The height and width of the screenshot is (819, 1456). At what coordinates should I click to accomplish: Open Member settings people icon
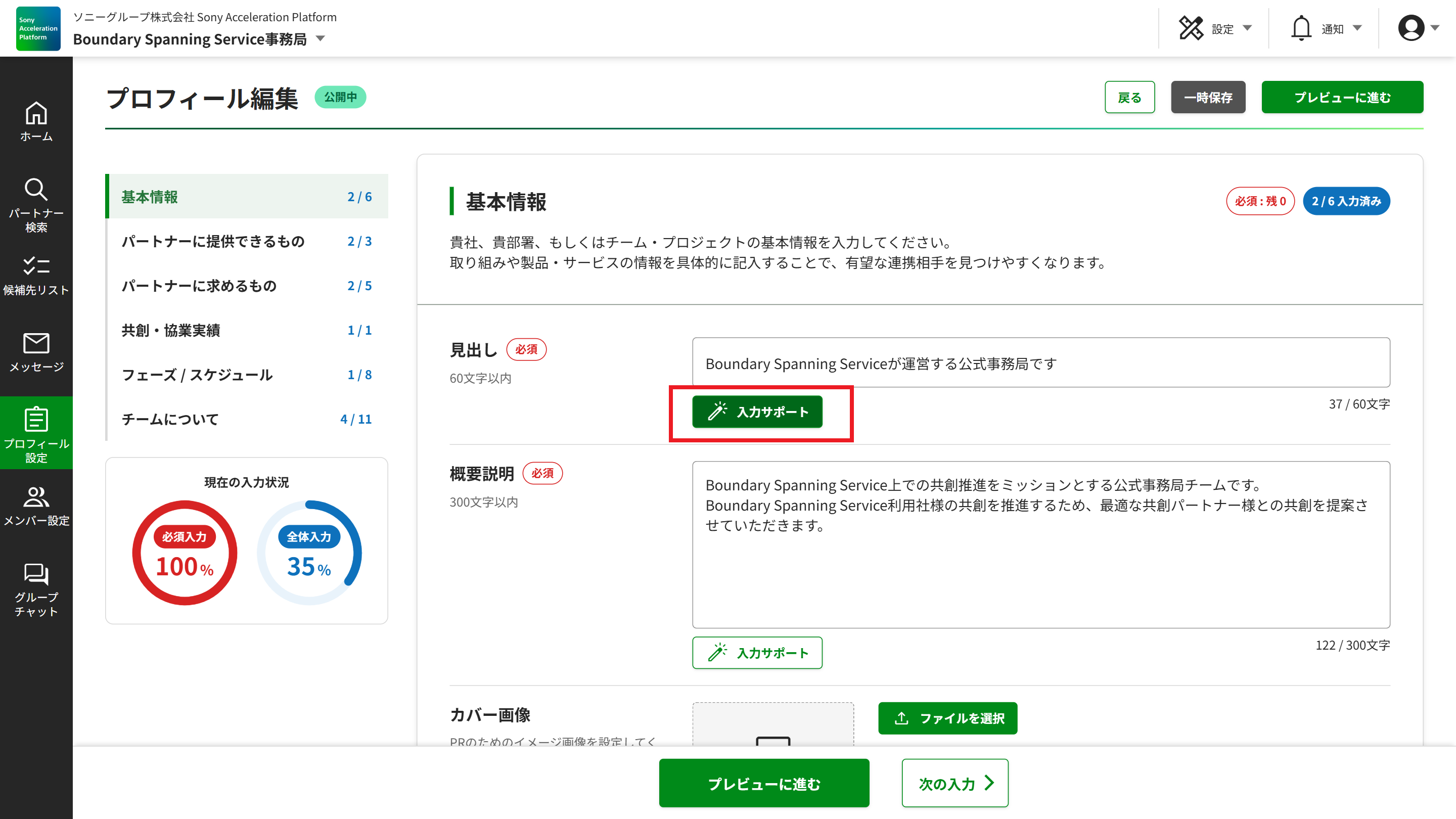point(36,497)
